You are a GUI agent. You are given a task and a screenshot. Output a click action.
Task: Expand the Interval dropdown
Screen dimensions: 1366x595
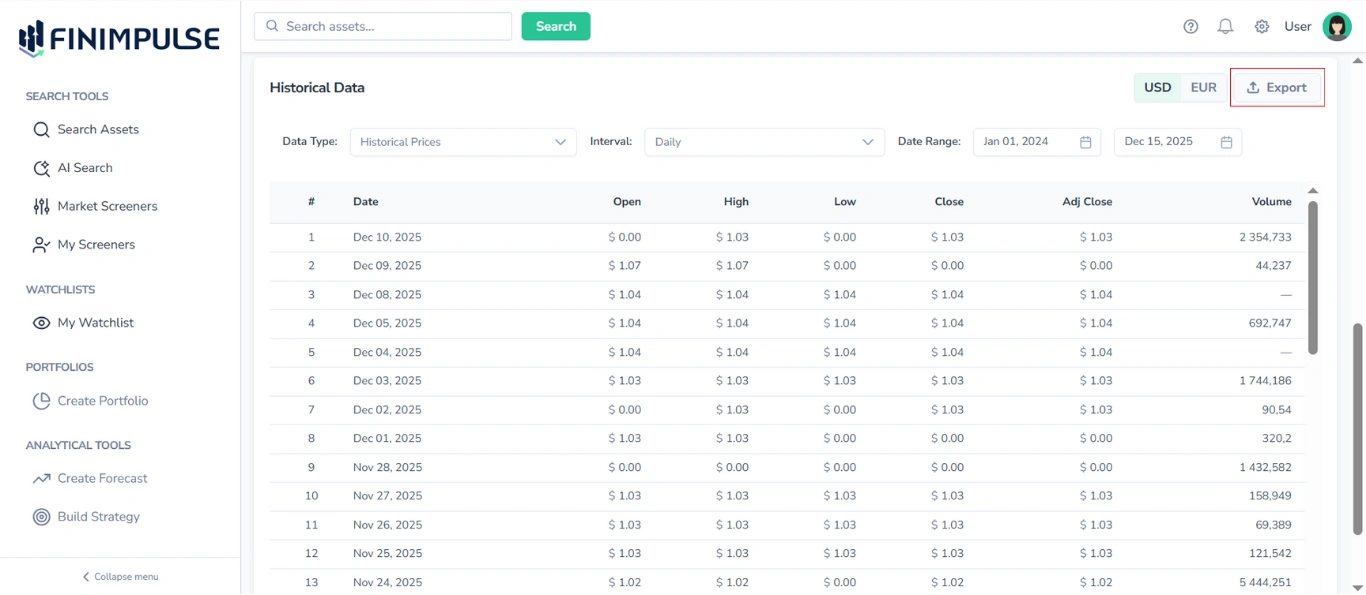(x=764, y=142)
